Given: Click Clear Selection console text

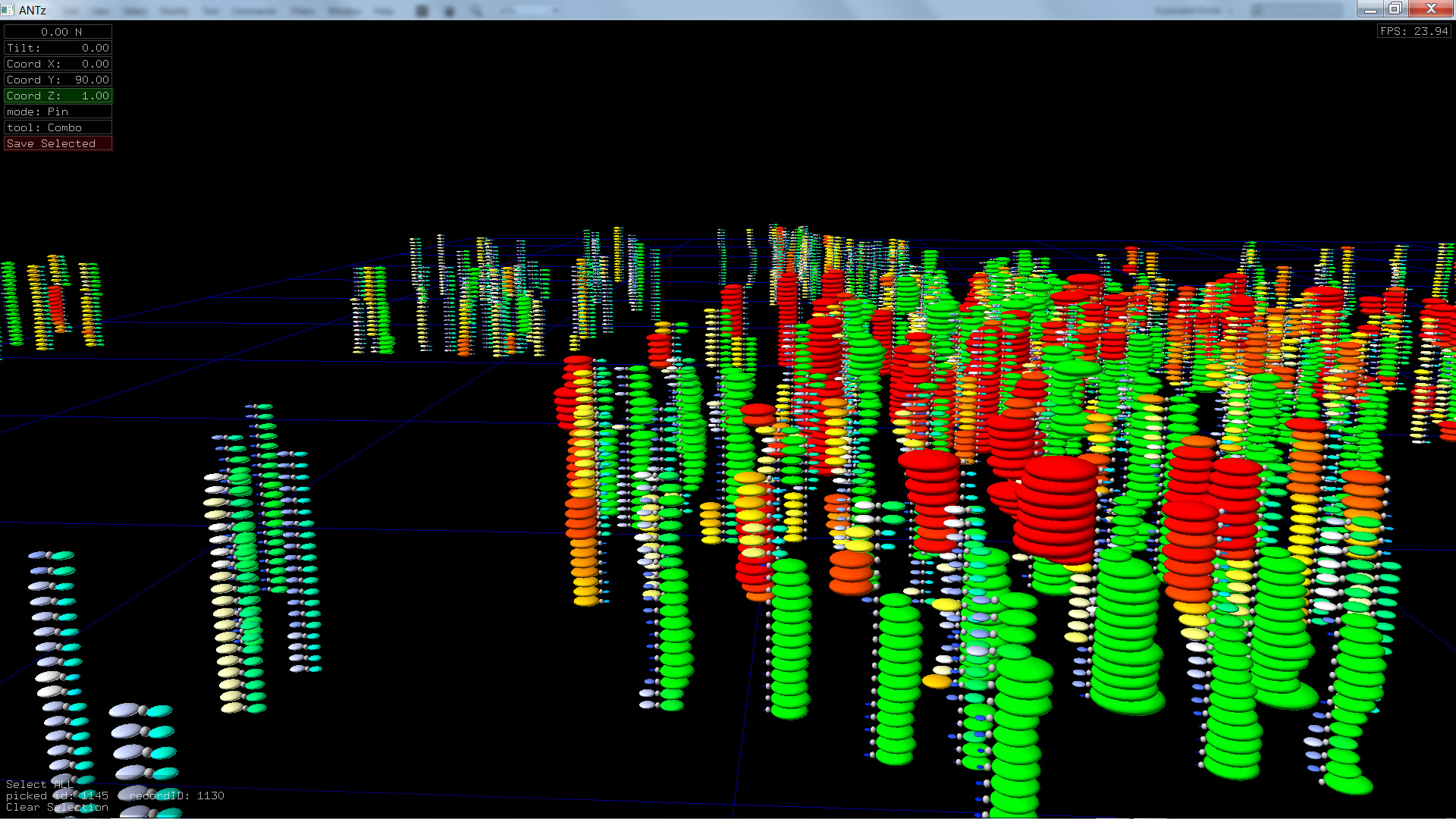Looking at the screenshot, I should pos(57,807).
